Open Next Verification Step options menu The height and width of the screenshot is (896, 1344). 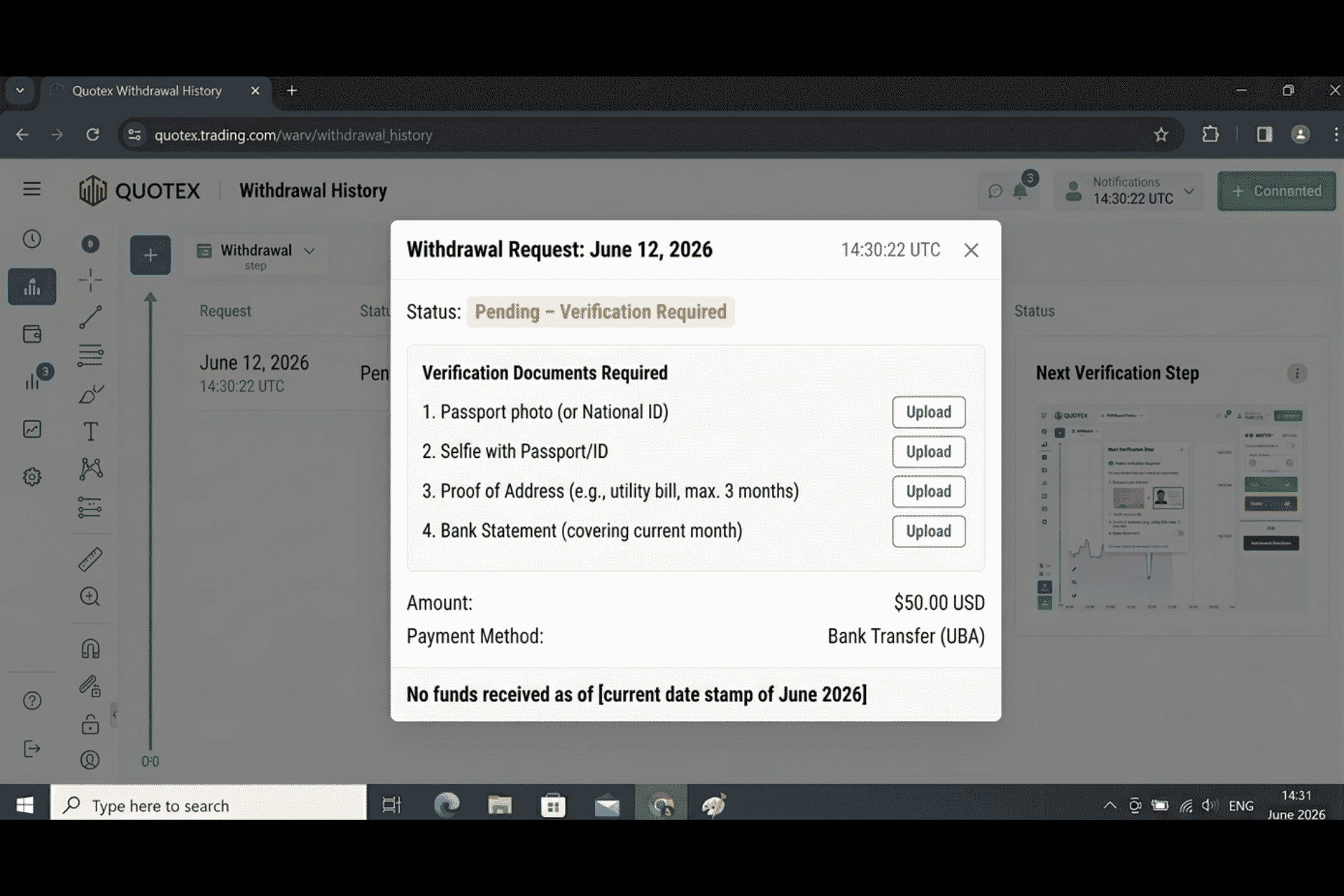1297,373
